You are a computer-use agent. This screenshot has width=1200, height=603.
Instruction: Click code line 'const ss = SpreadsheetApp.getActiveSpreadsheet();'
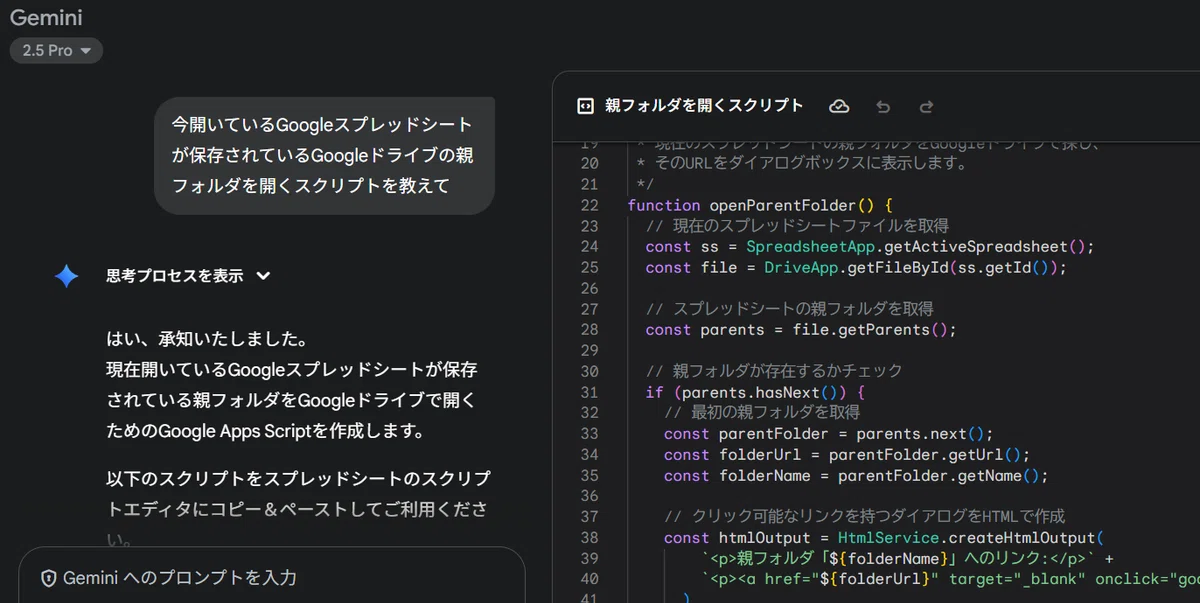tap(870, 246)
